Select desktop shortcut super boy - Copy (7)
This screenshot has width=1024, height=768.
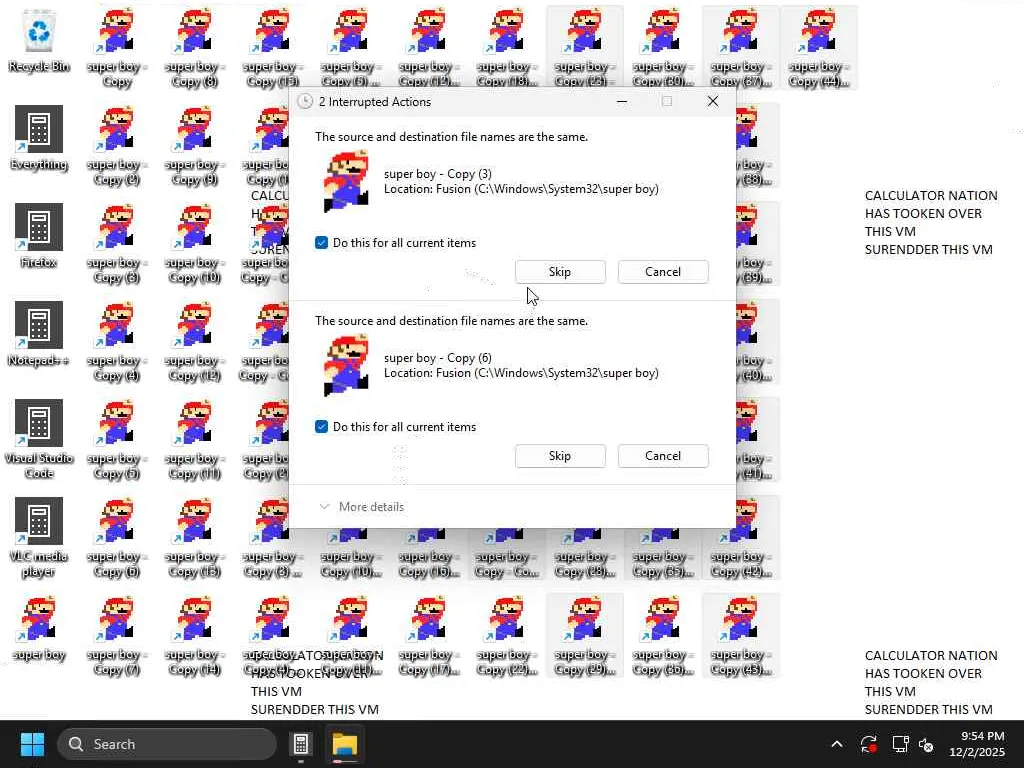[117, 637]
